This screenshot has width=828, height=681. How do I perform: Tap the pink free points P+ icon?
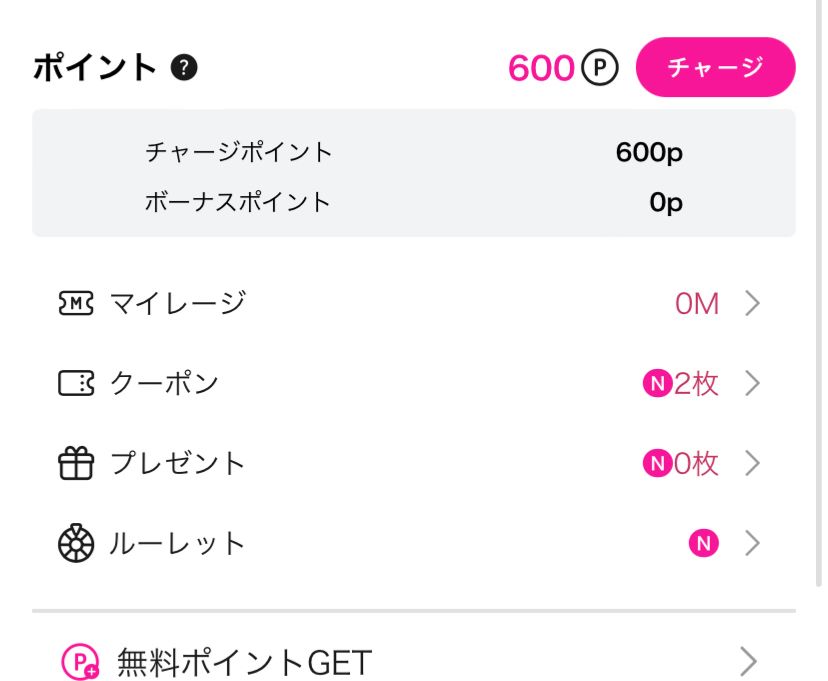[80, 661]
